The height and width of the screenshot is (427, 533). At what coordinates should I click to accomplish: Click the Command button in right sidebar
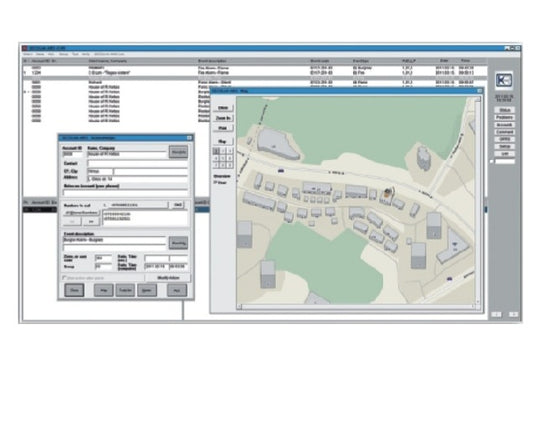click(504, 132)
